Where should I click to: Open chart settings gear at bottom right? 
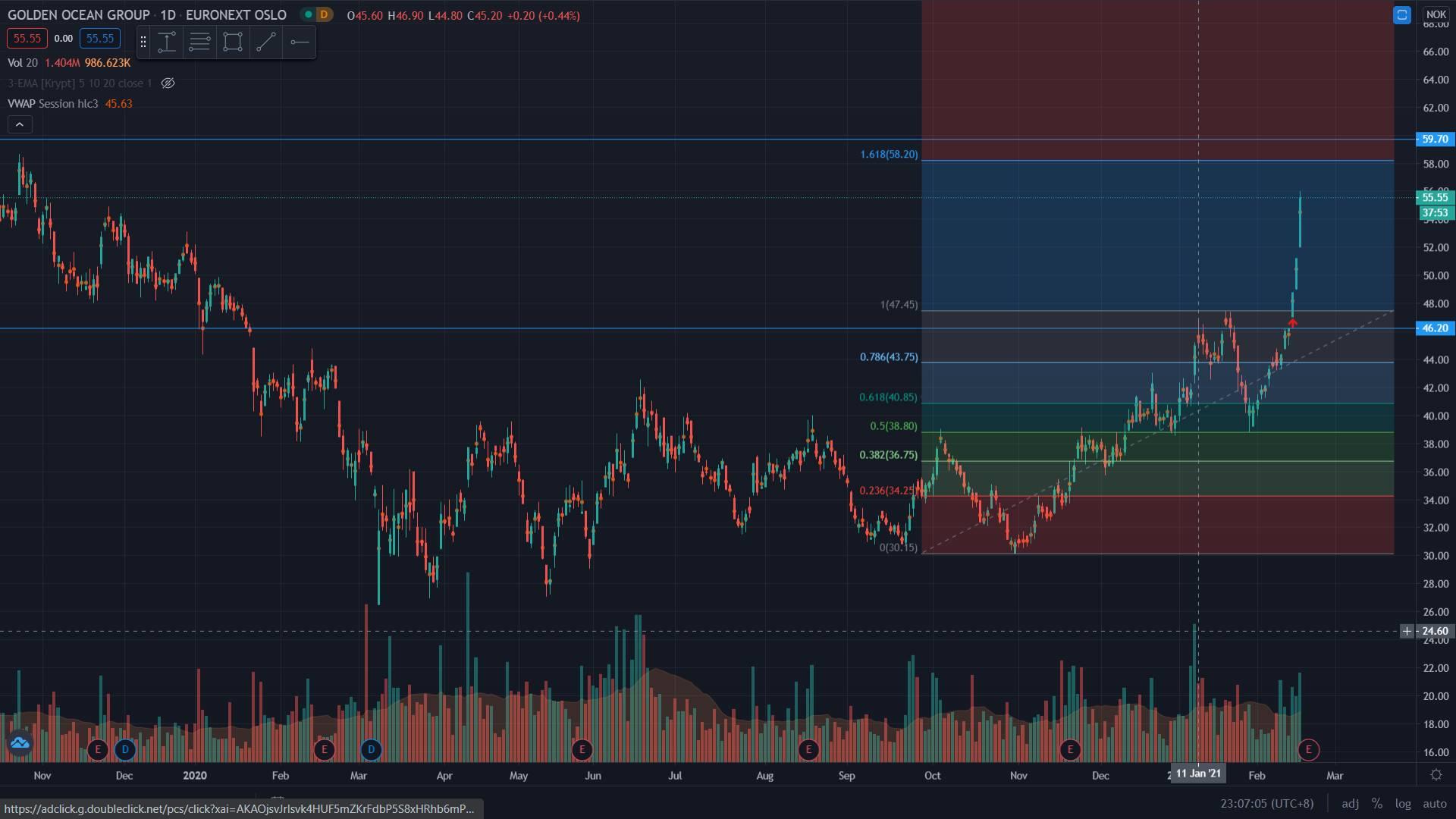1436,775
